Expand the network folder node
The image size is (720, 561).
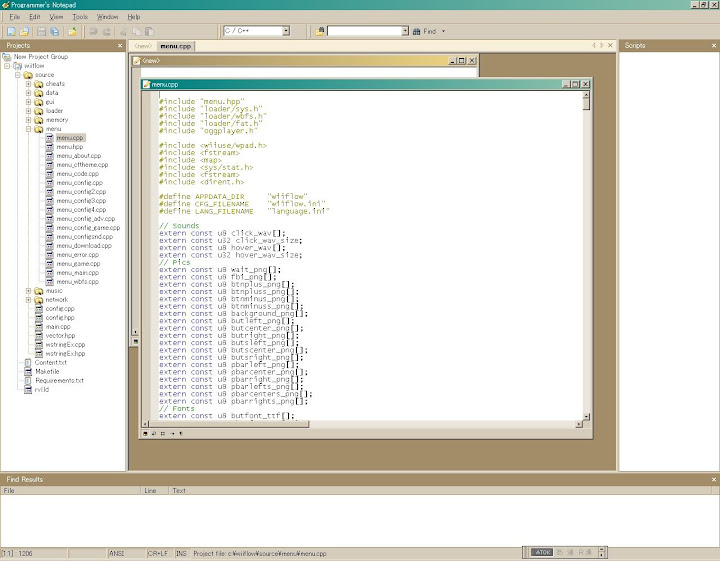29,300
